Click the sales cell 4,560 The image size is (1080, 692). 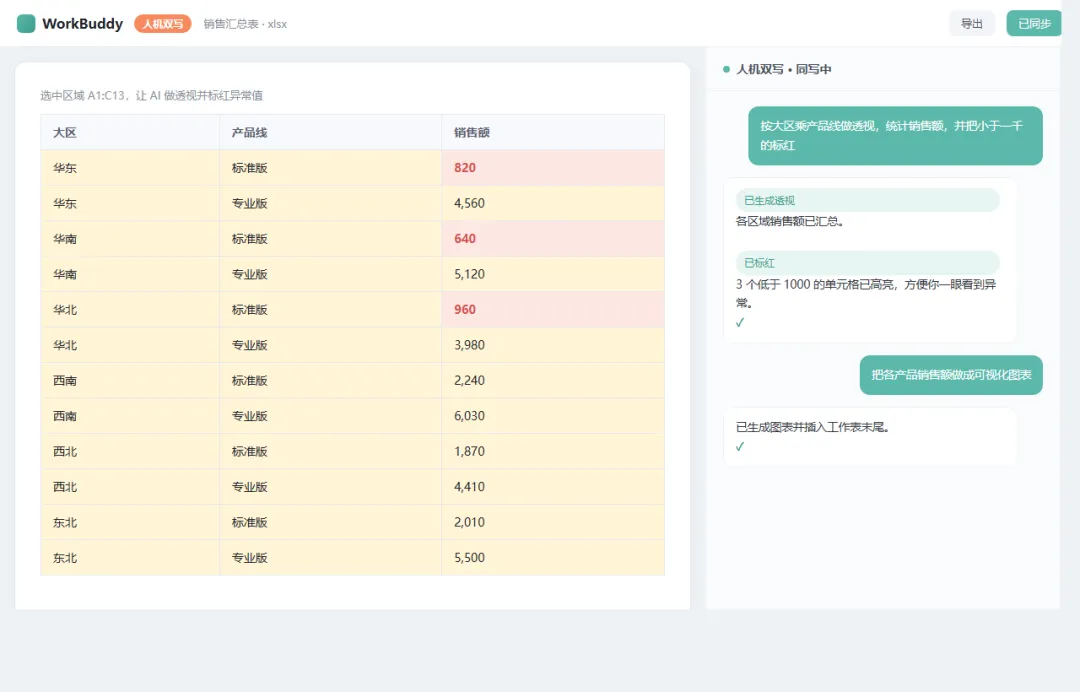[x=553, y=203]
